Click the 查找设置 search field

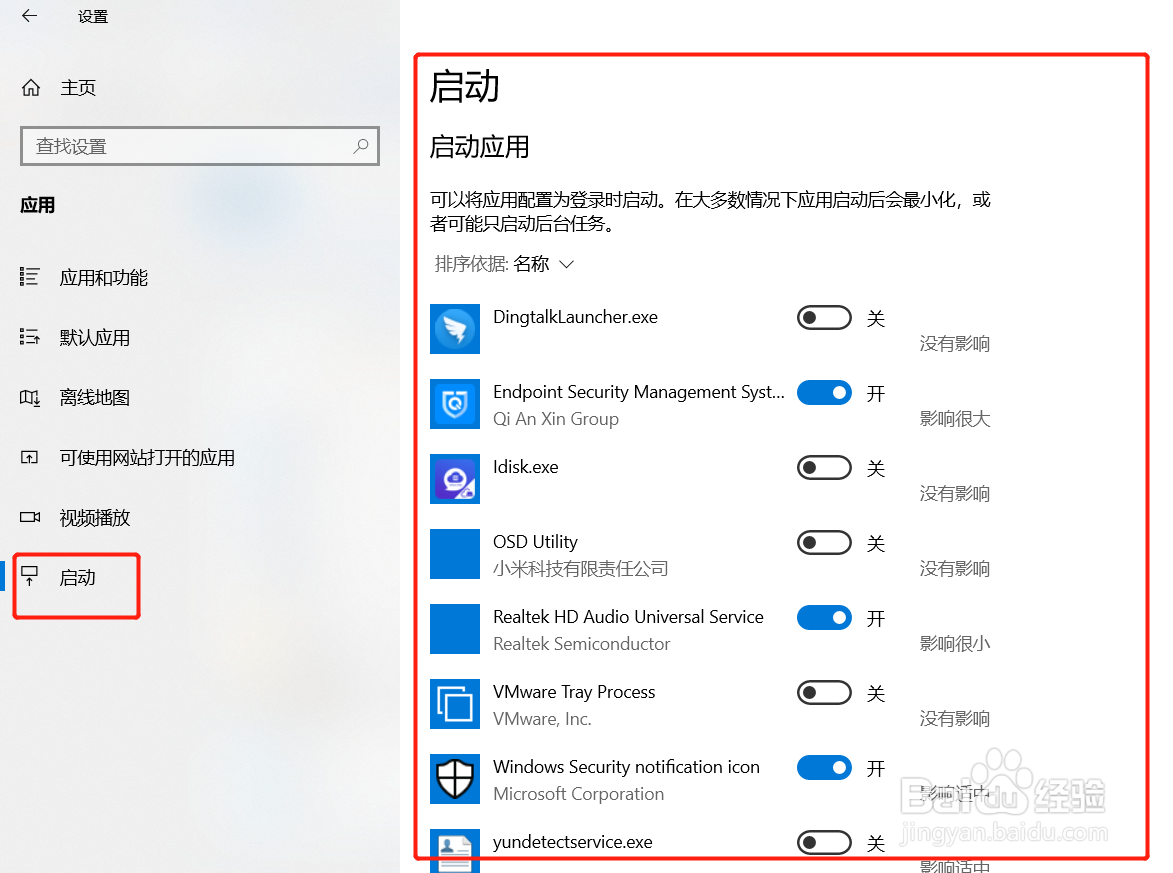(200, 146)
